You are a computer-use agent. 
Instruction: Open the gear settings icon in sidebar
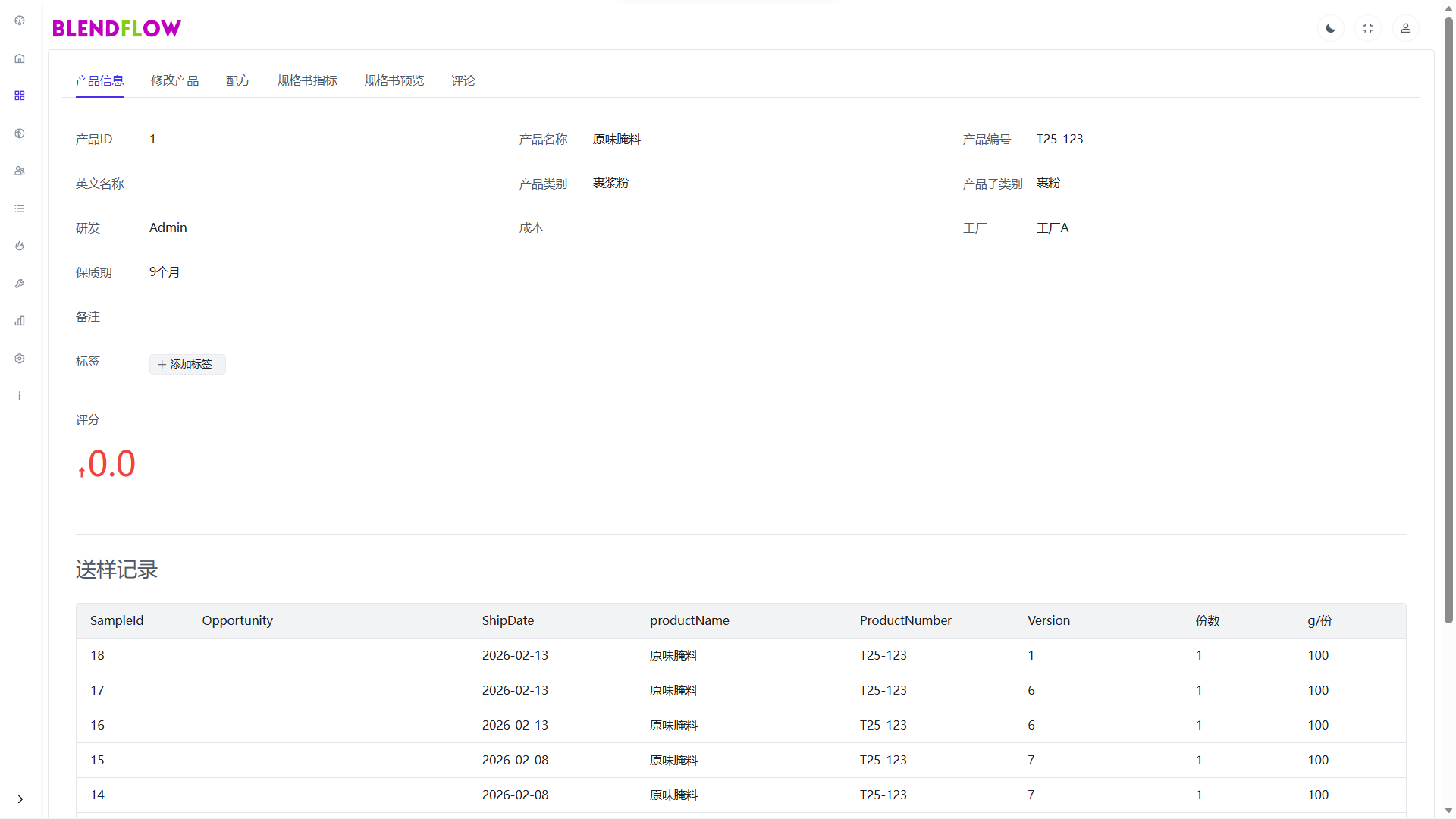[20, 359]
